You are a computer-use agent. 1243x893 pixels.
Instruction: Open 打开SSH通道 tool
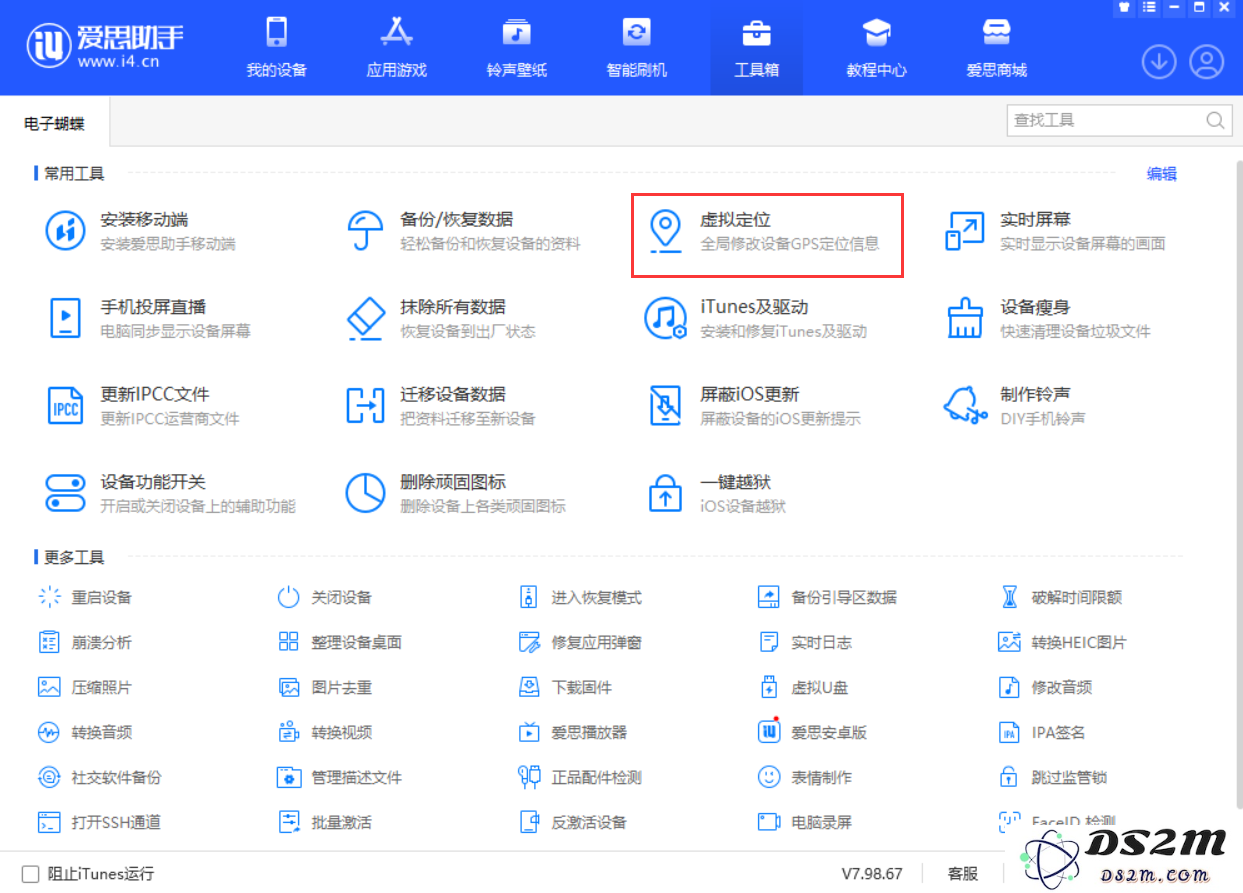100,822
